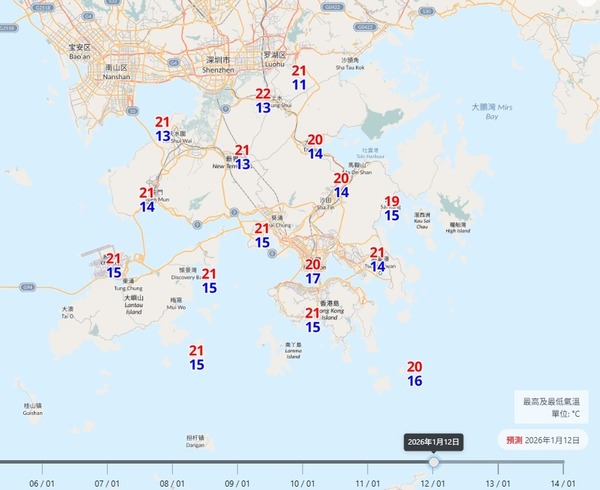Click the 2026年1月12日 date tooltip

click(x=433, y=441)
